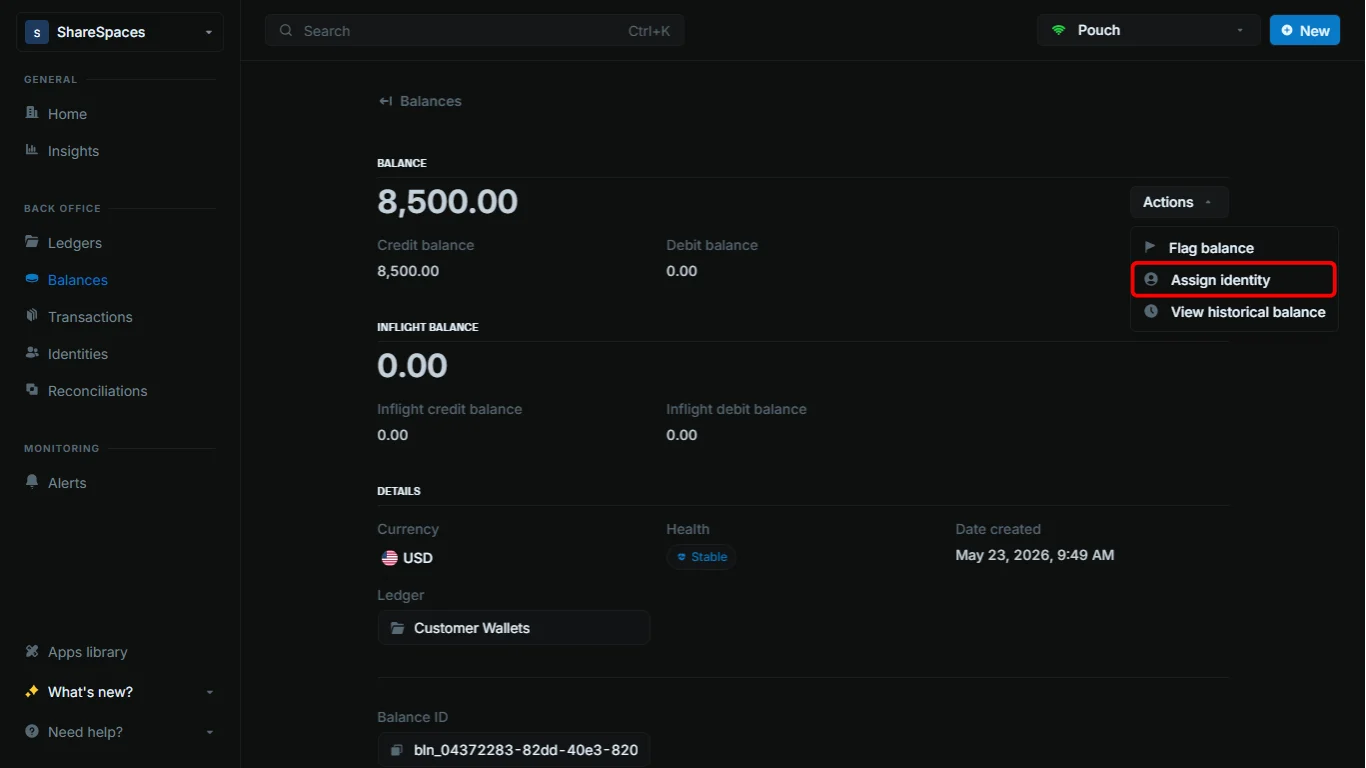This screenshot has height=768, width=1366.
Task: Click the Ctrl+K shortcut hint
Action: pos(649,31)
